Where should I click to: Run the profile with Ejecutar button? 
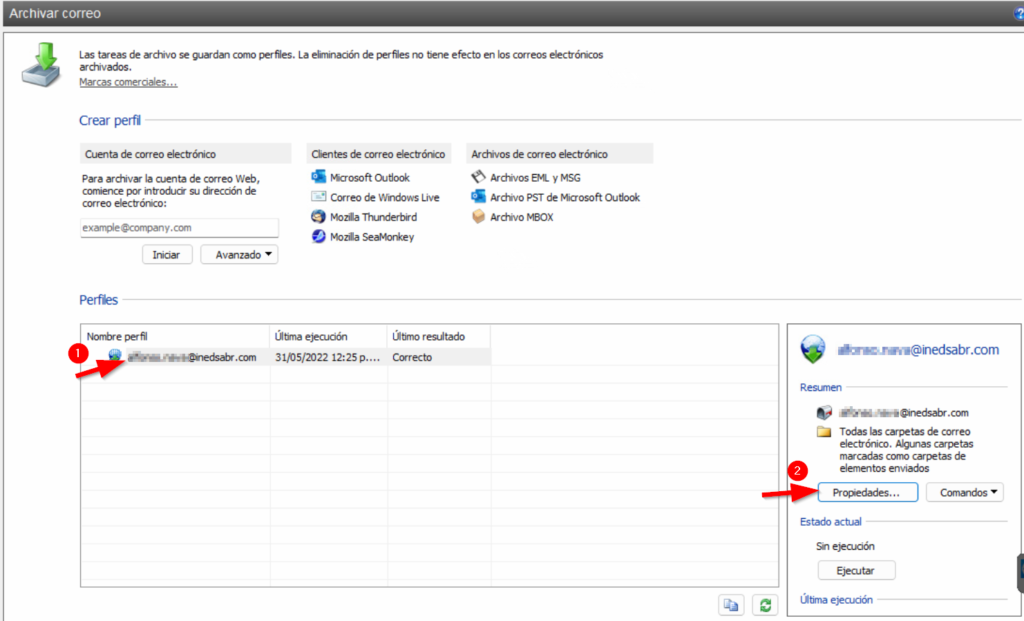pyautogui.click(x=856, y=570)
